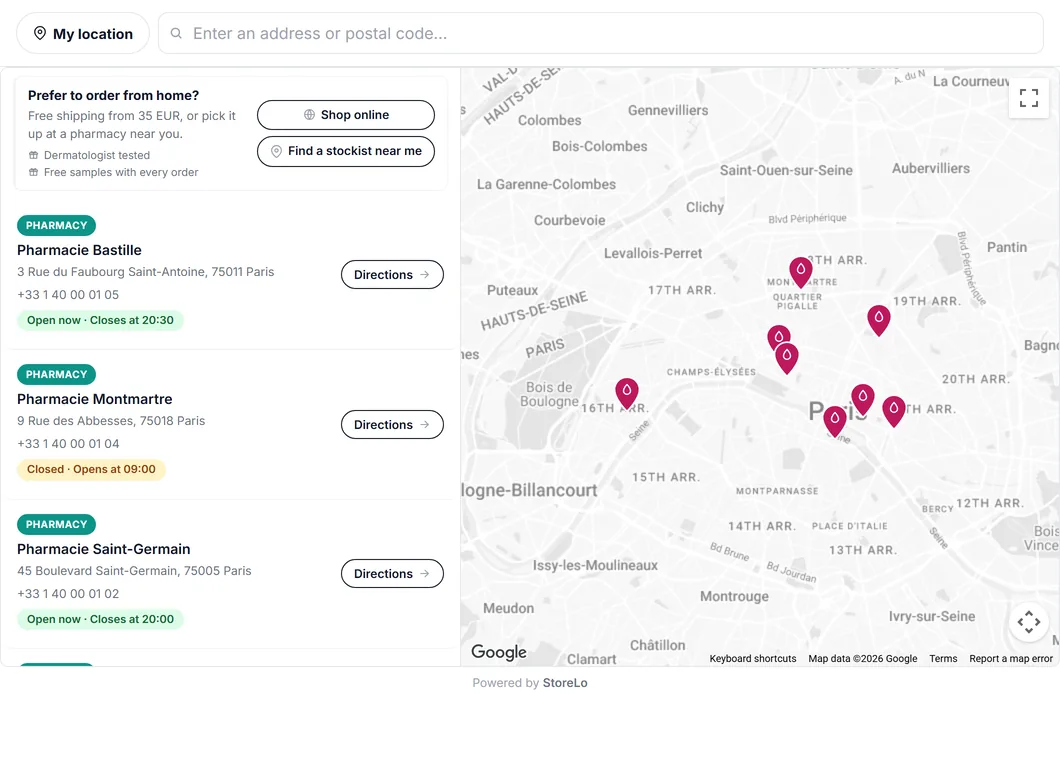This screenshot has height=765, width=1060.
Task: Click phone number +33 1 40 00 01 04
Action: click(x=68, y=444)
